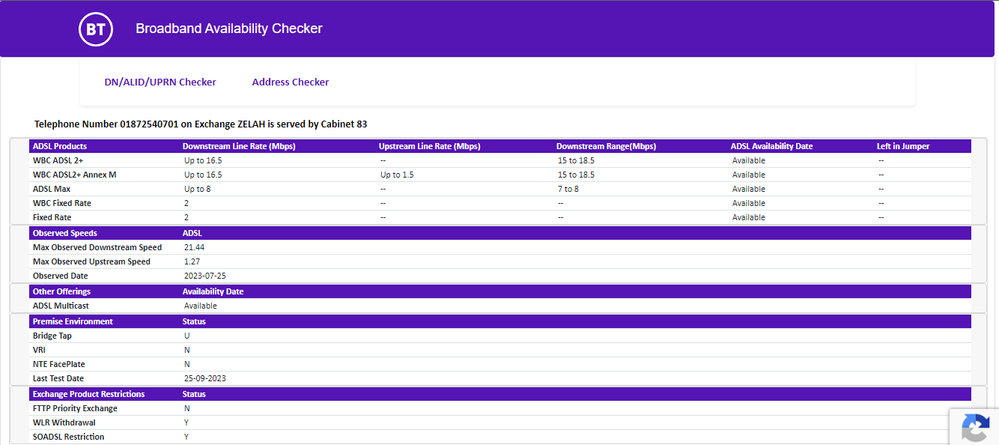This screenshot has width=999, height=445.
Task: Click the last test date 25-09-2023
Action: pyautogui.click(x=205, y=378)
